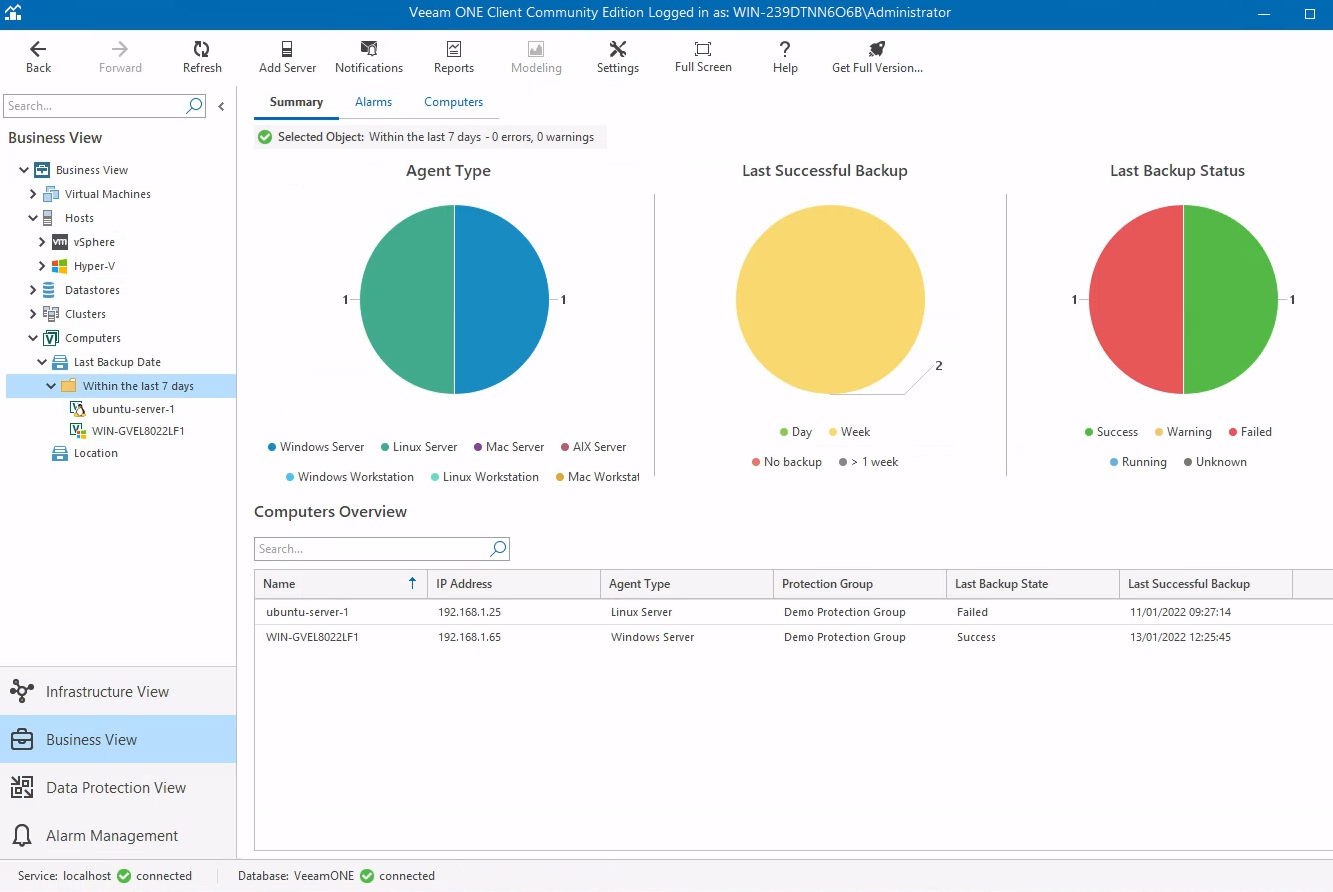The image size is (1333, 892).
Task: Click the Data Protection View icon
Action: pos(22,787)
